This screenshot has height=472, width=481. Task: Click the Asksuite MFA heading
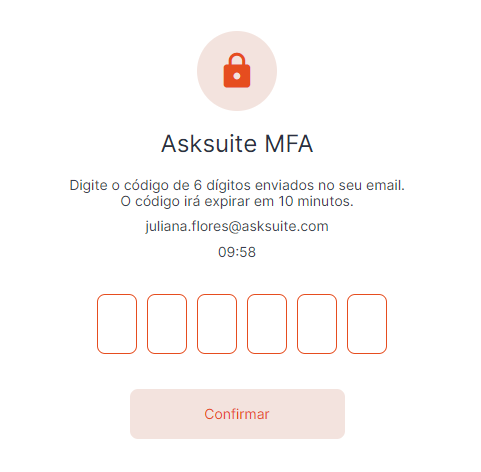click(237, 144)
